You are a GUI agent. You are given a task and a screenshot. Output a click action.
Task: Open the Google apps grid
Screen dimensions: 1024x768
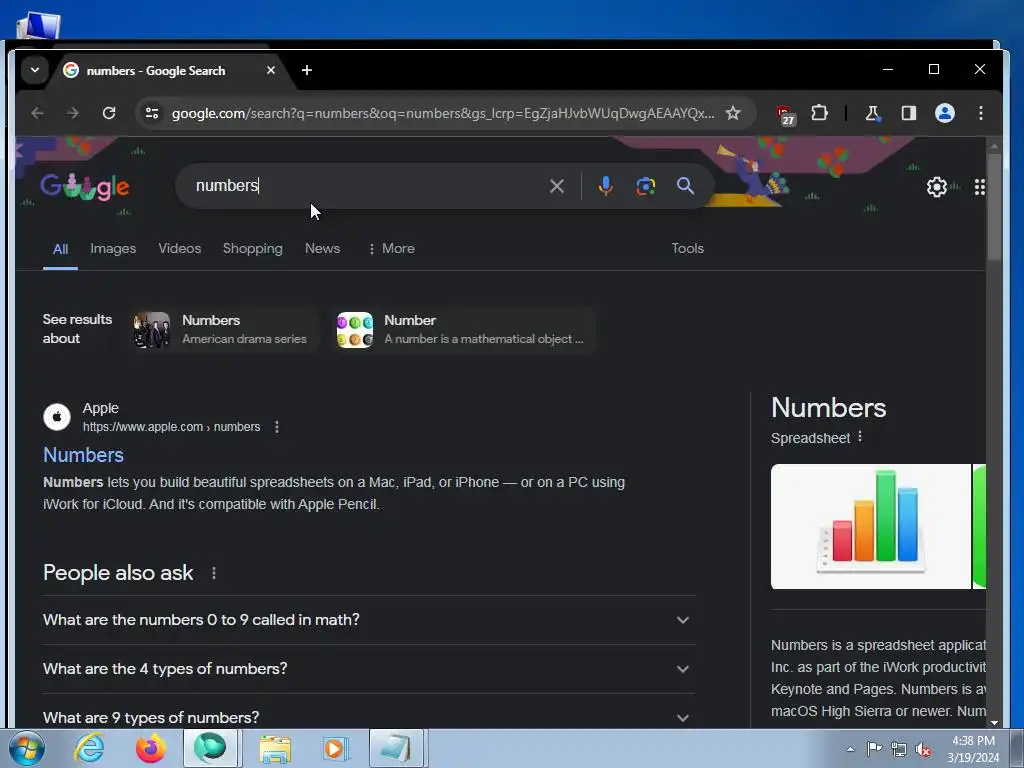(979, 187)
